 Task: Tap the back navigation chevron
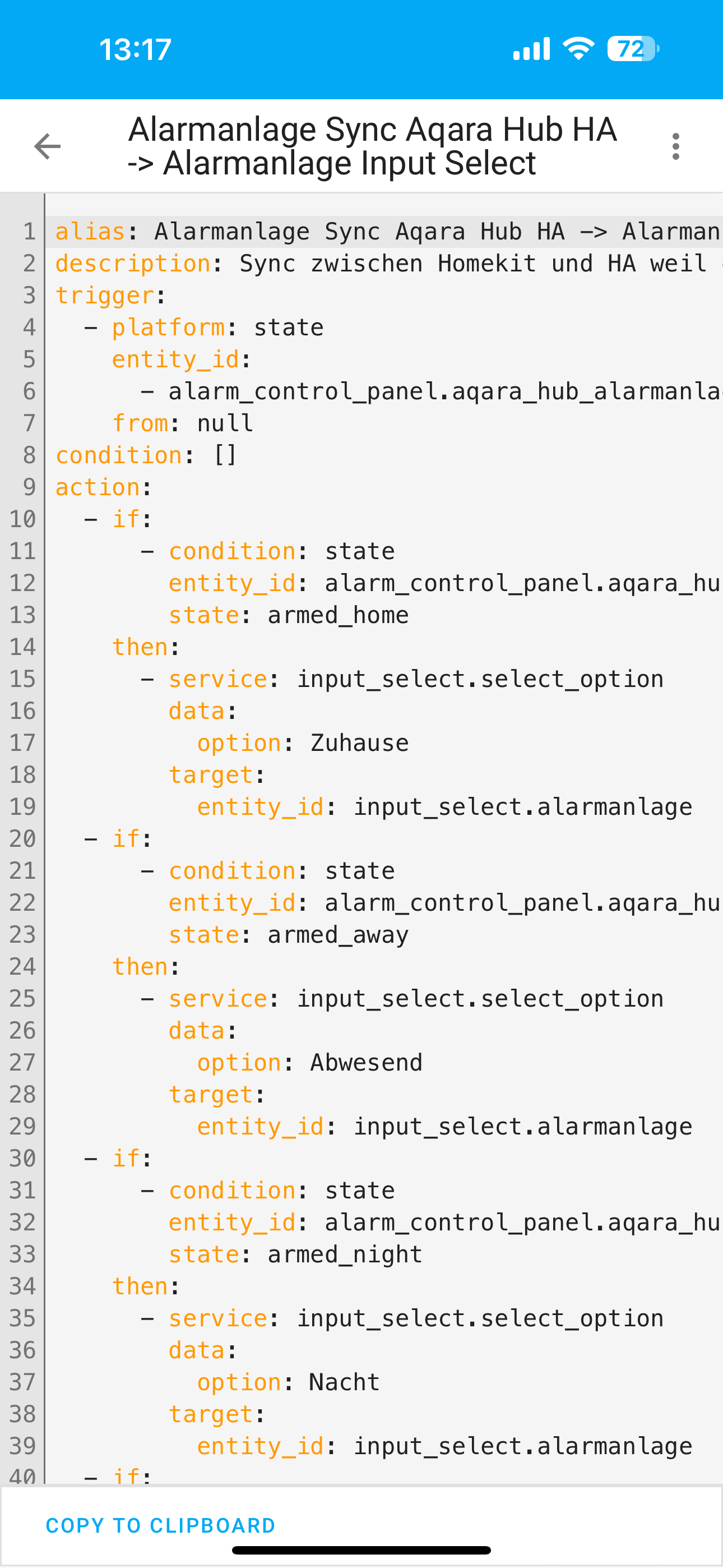[45, 146]
